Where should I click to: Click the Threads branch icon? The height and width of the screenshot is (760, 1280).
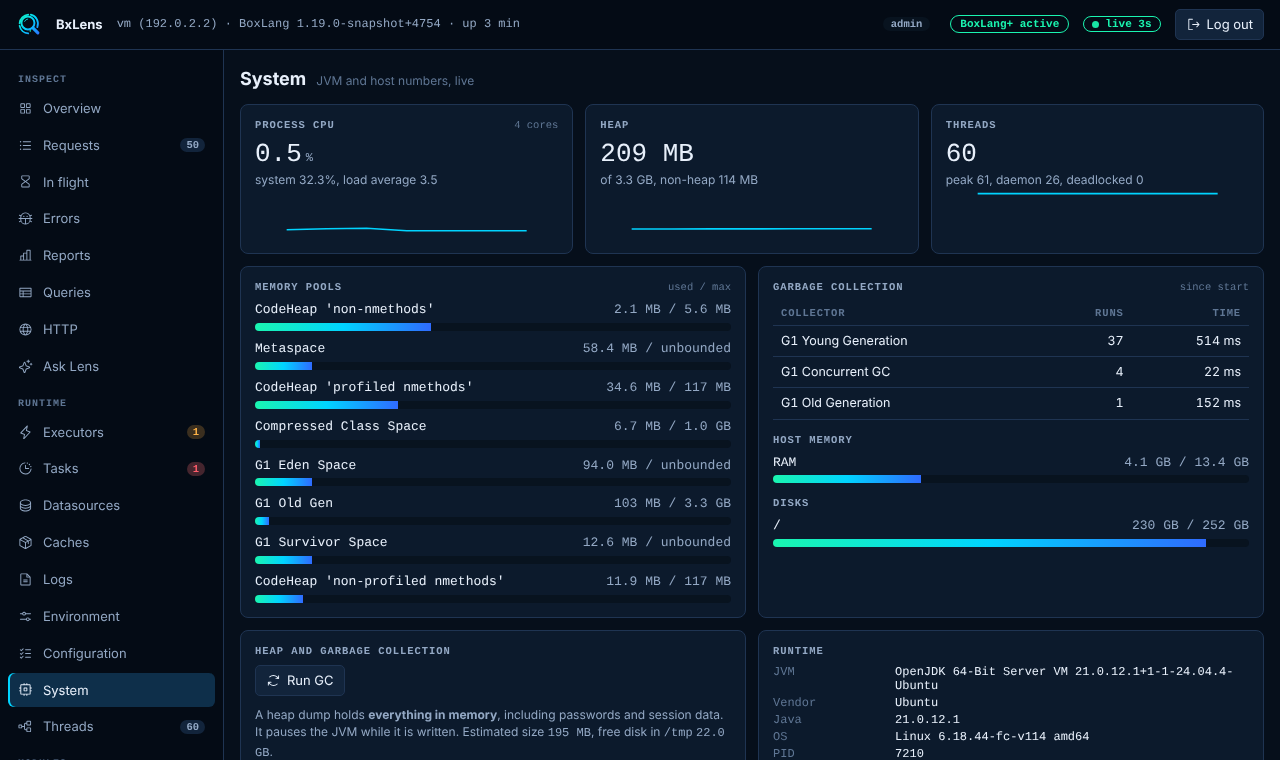[25, 726]
